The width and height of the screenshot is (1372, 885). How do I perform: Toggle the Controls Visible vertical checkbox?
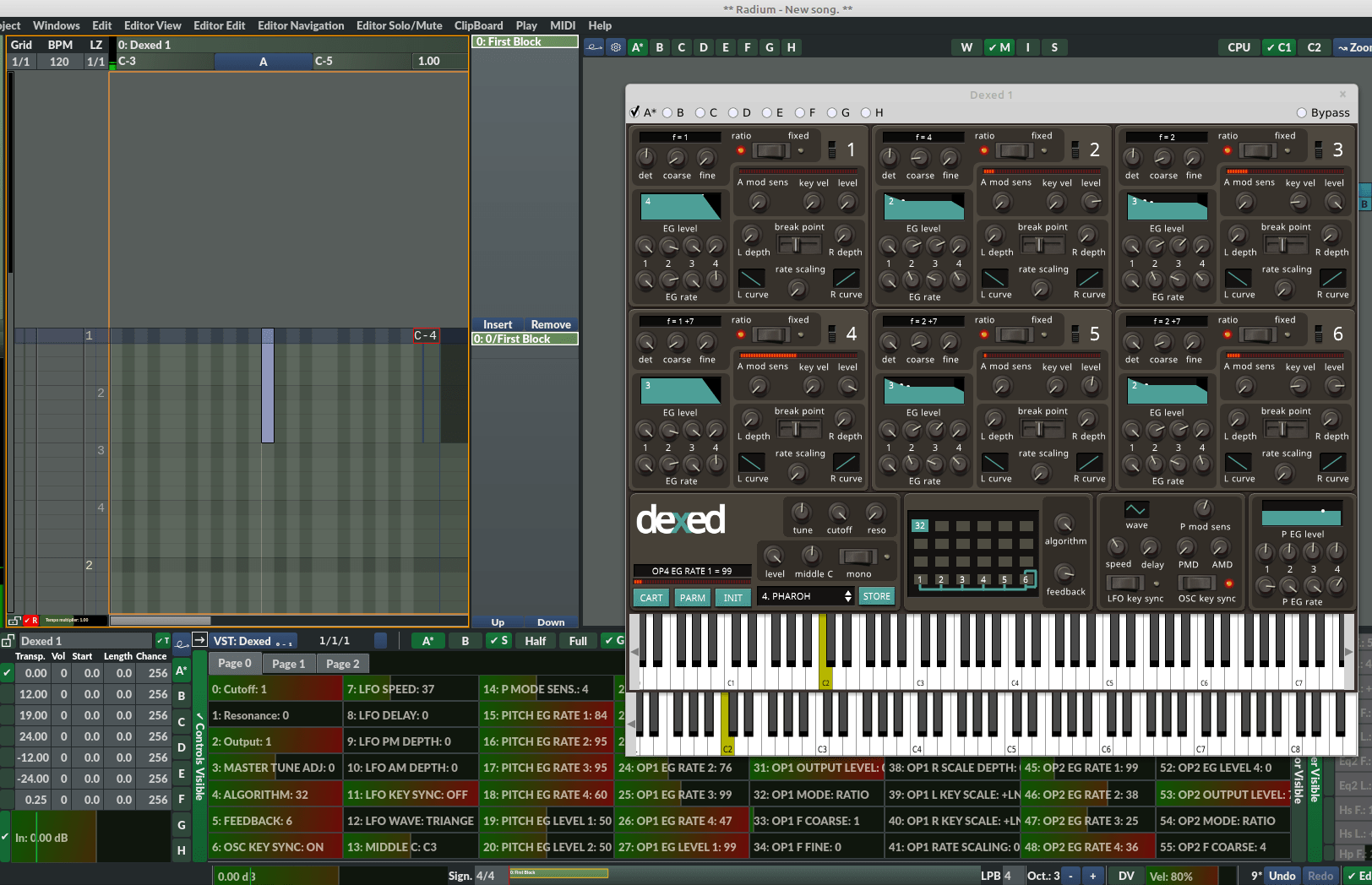coord(199,756)
